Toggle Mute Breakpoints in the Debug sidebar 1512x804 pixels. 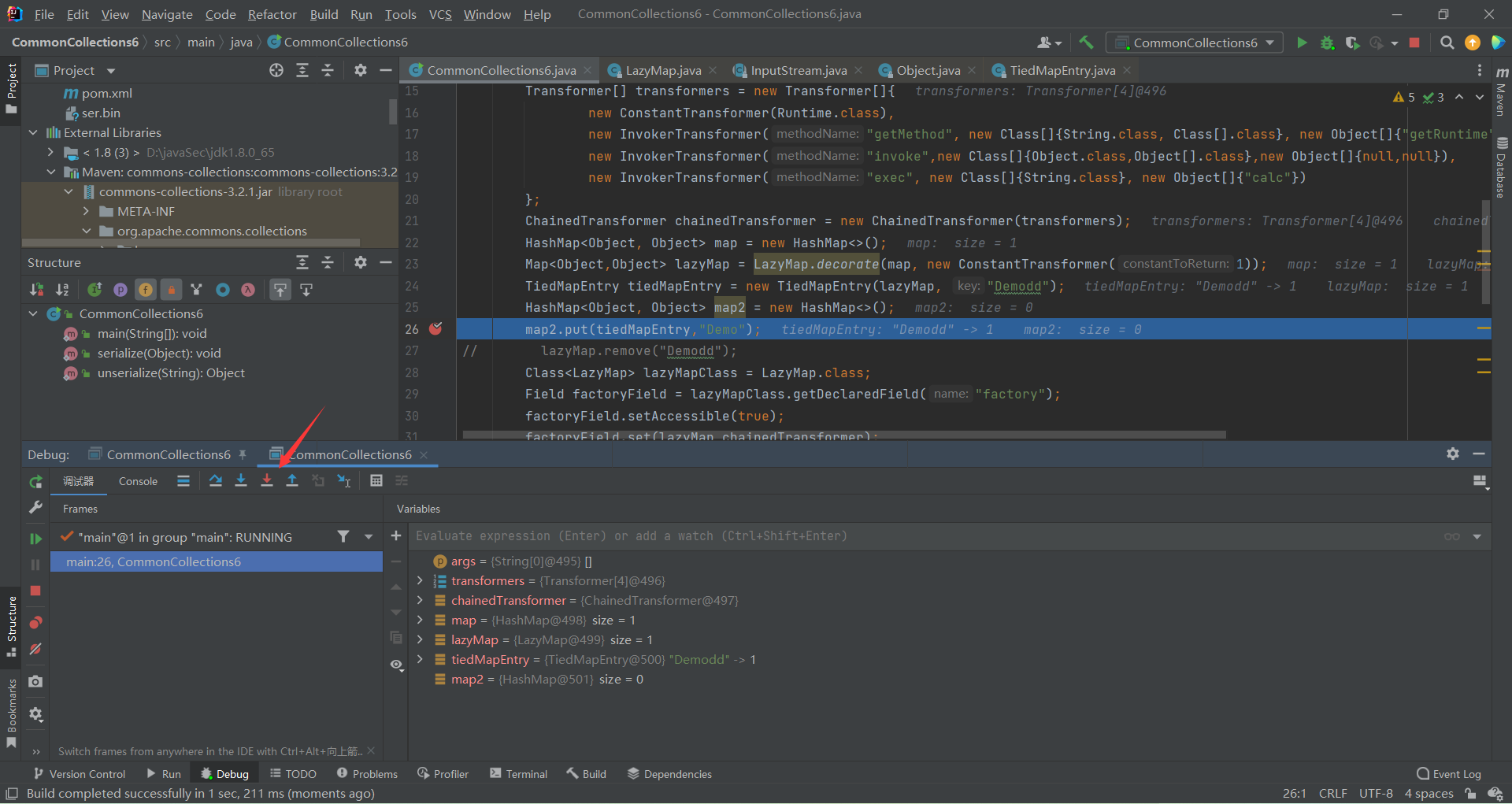[x=35, y=649]
